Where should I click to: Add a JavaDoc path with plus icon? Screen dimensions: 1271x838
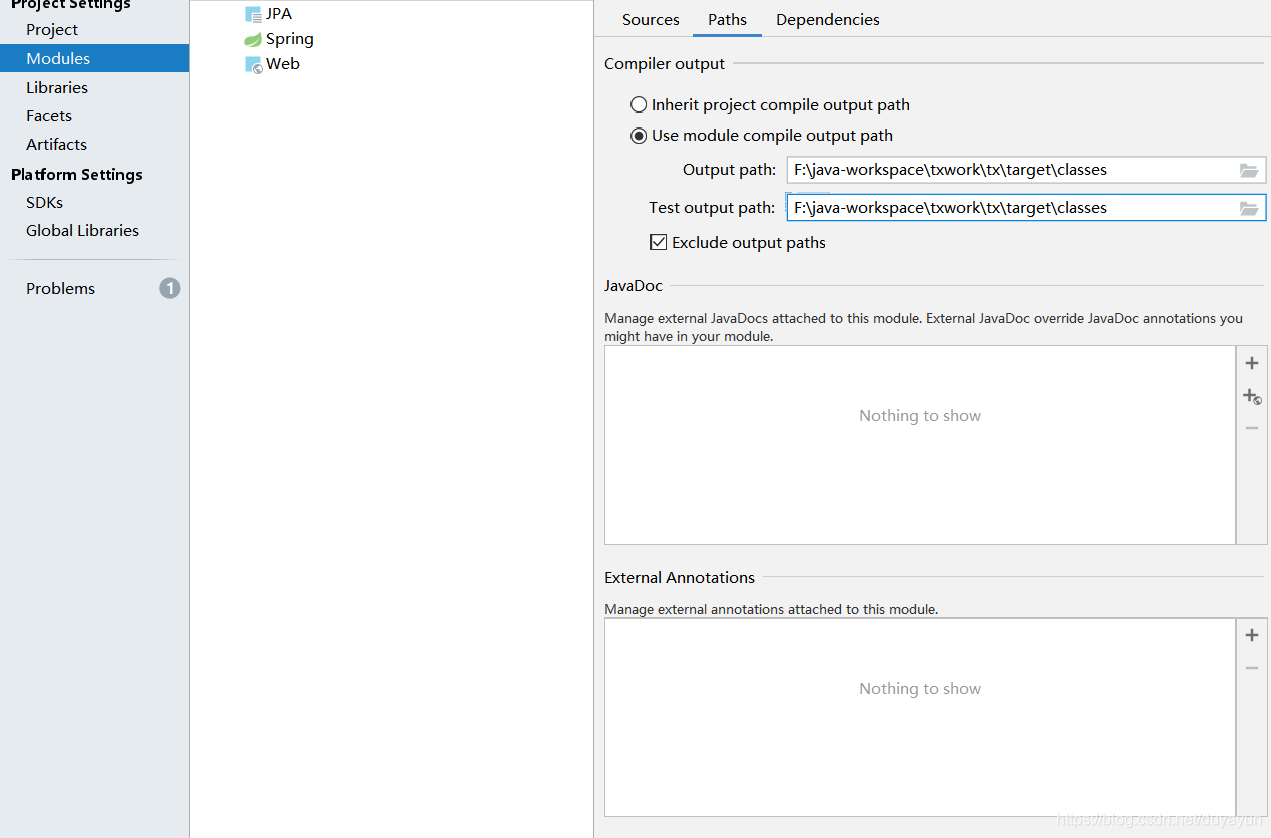pyautogui.click(x=1251, y=363)
